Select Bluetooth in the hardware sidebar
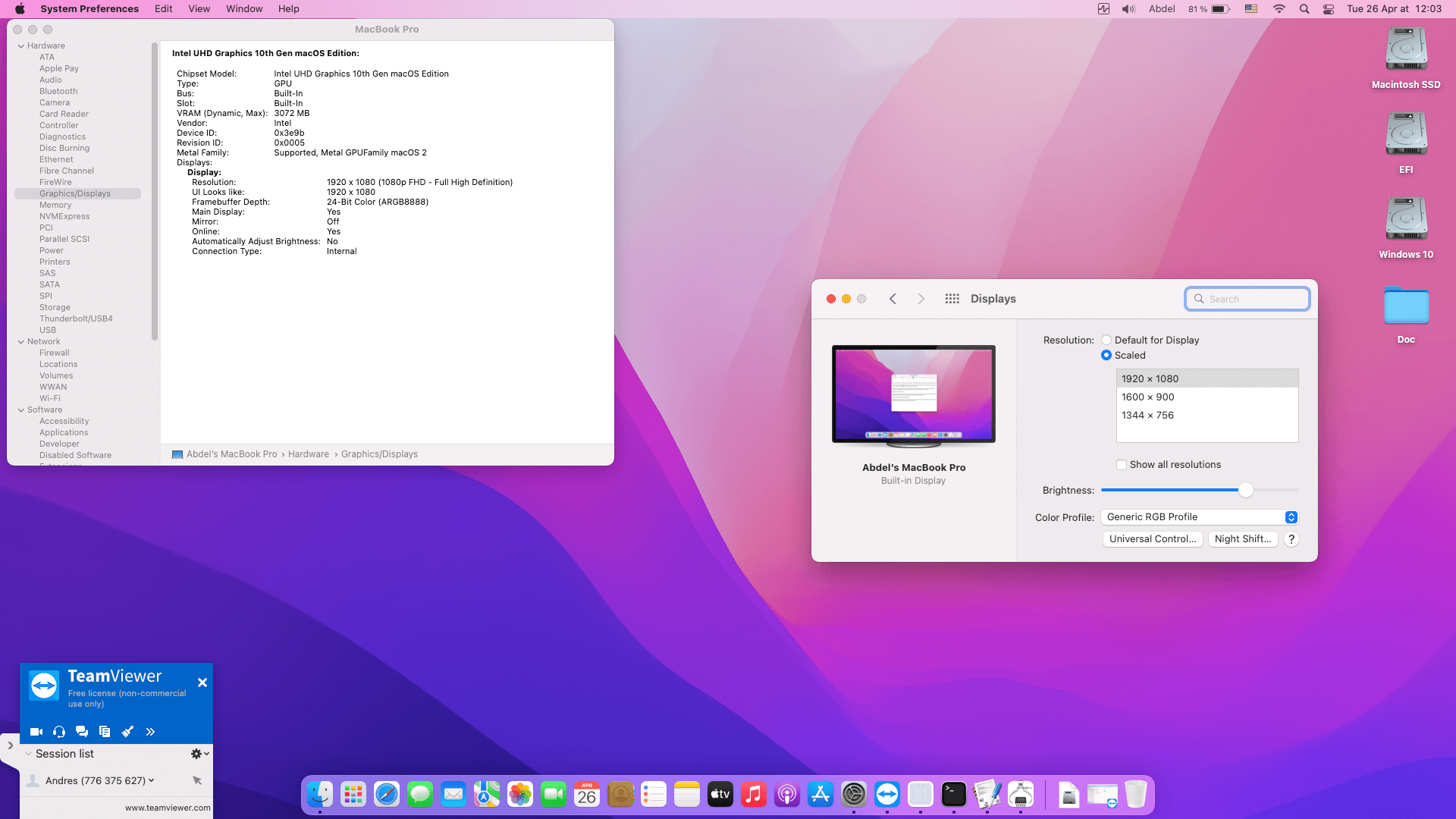The height and width of the screenshot is (819, 1456). coord(58,92)
